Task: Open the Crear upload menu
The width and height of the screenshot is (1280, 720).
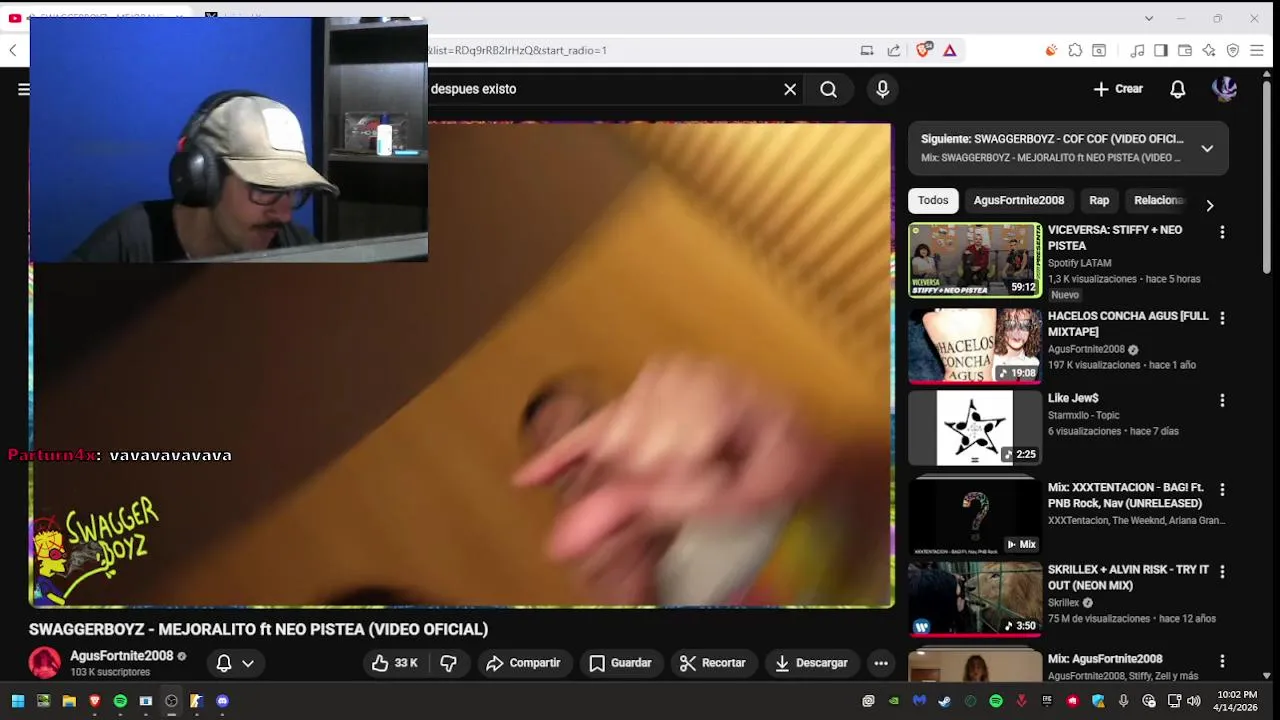Action: point(1118,89)
